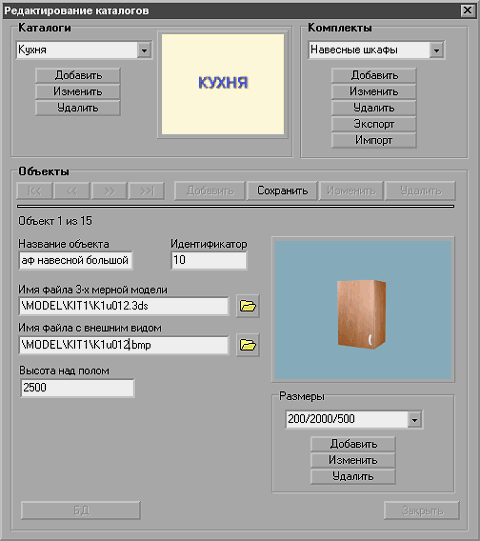Focus the Название объекта field

point(76,260)
